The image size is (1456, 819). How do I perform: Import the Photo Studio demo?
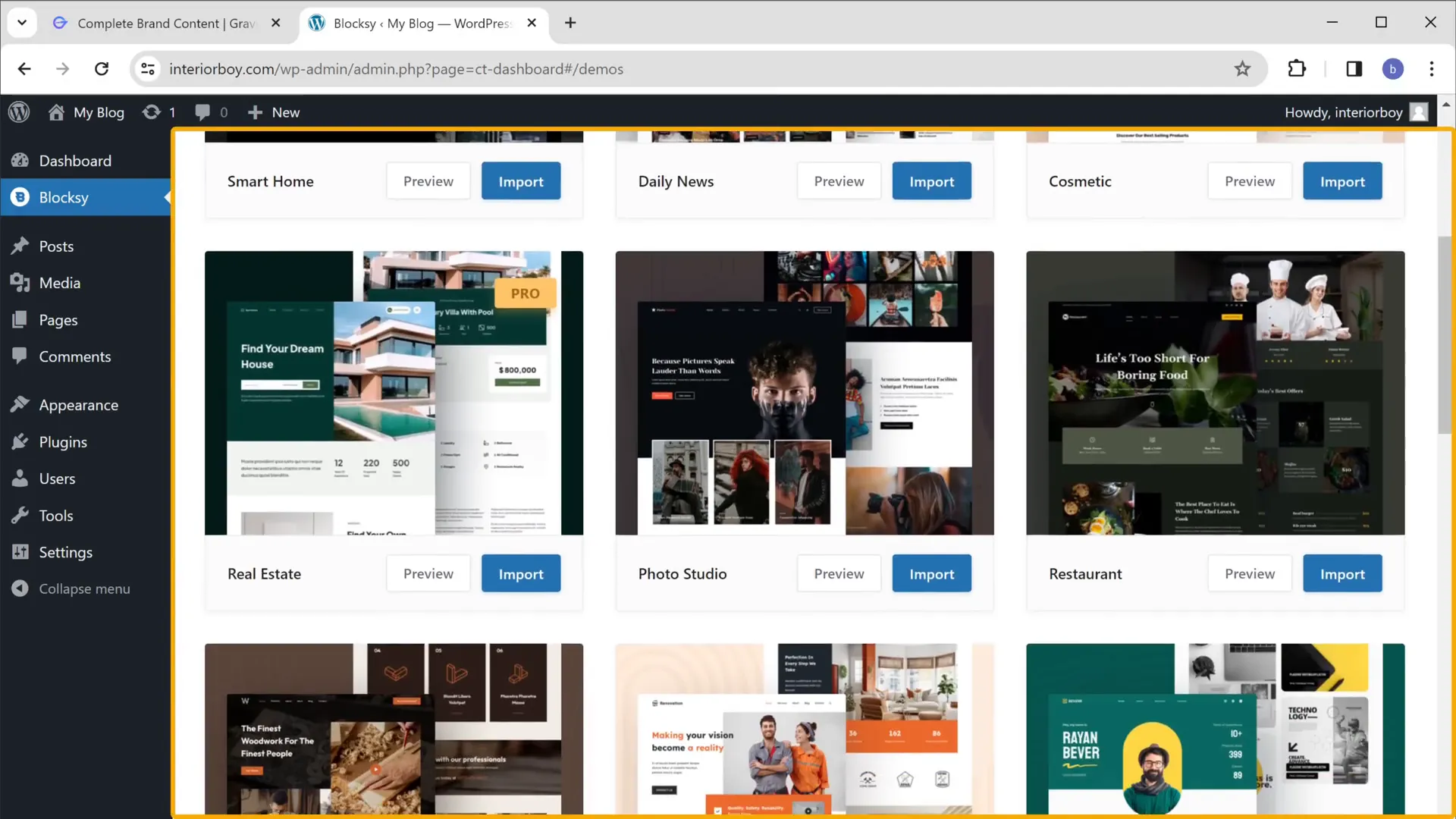pyautogui.click(x=931, y=574)
